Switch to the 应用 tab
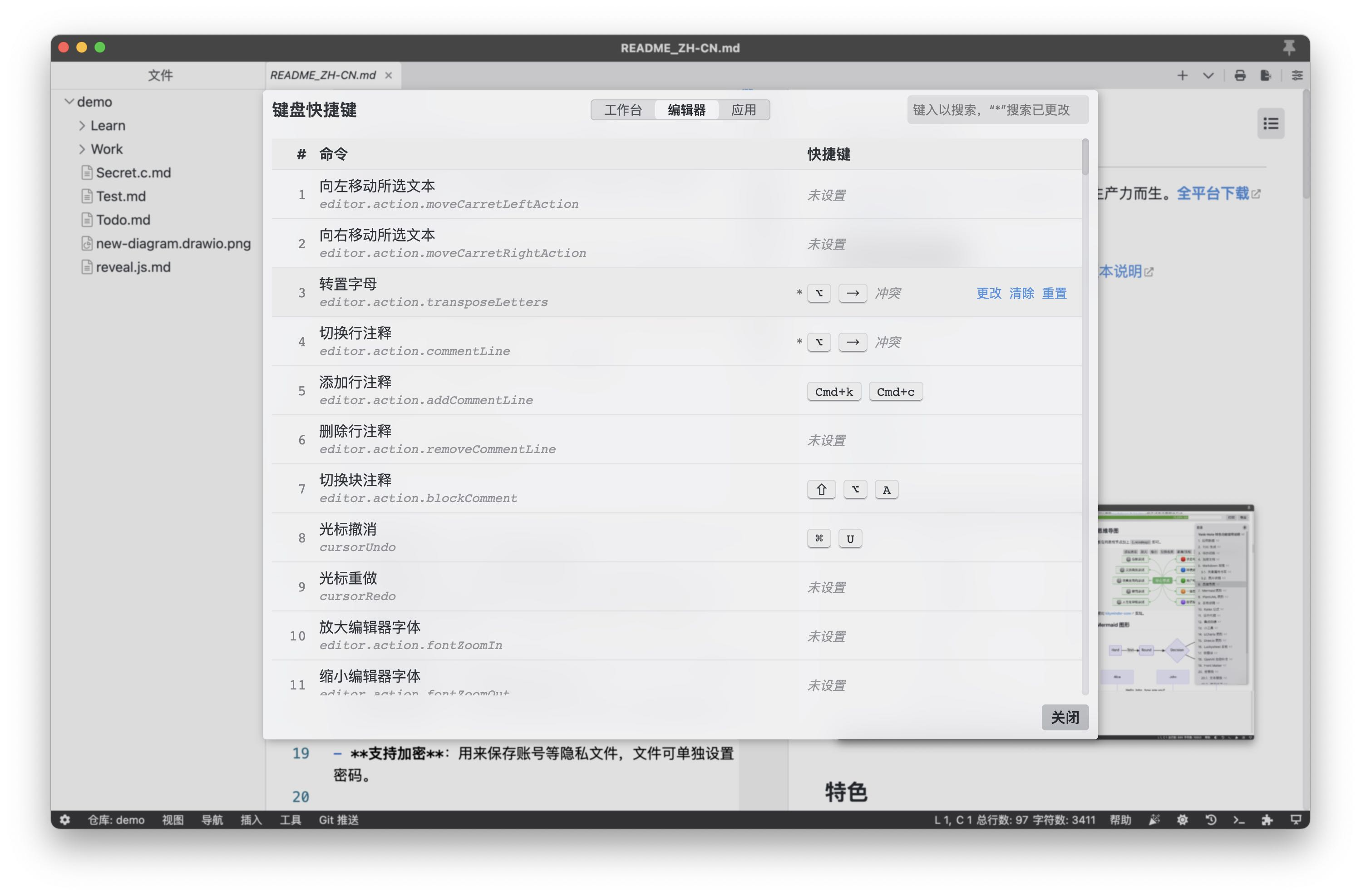1361x896 pixels. (x=744, y=110)
